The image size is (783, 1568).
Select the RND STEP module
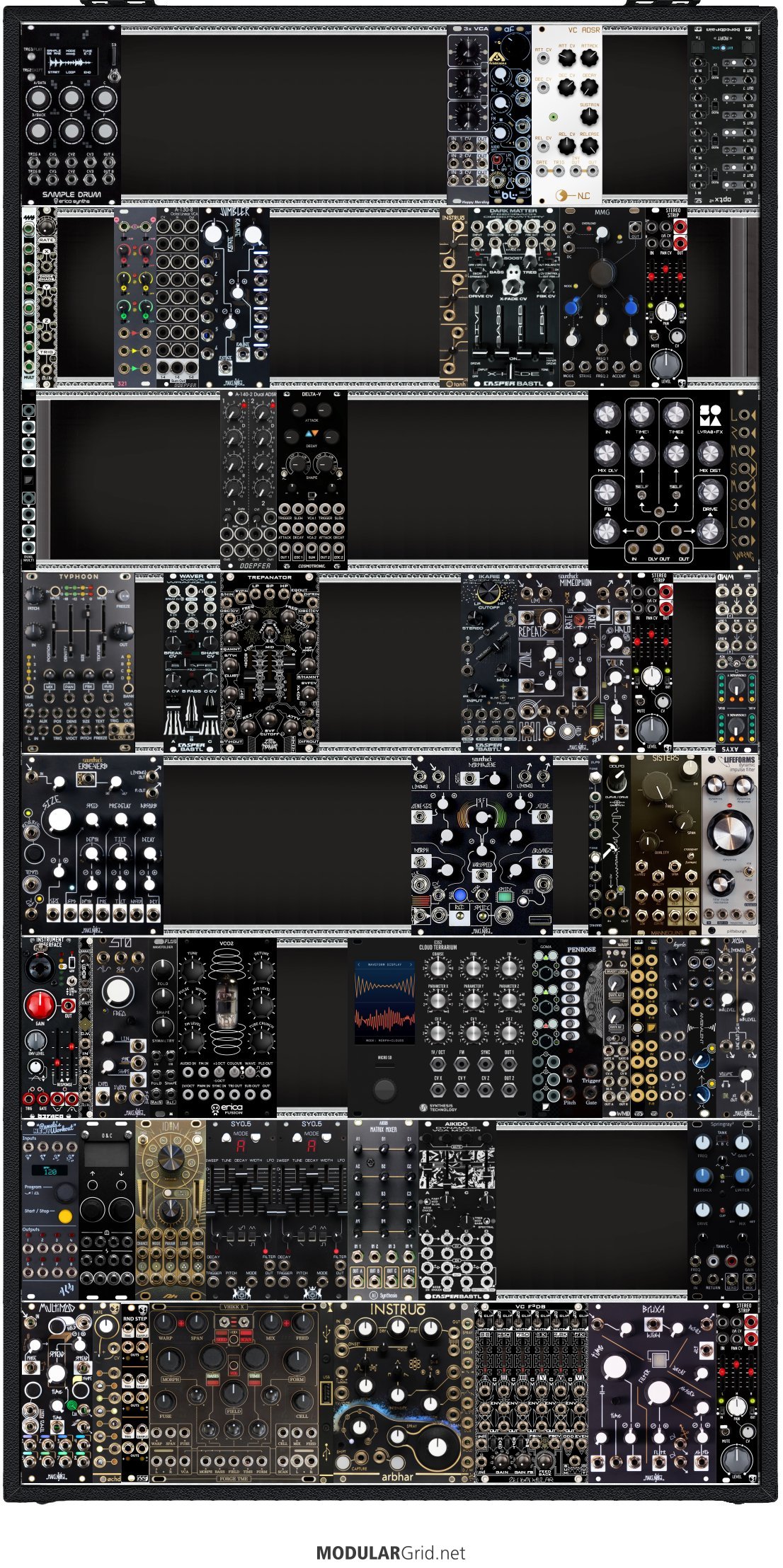(x=135, y=1391)
